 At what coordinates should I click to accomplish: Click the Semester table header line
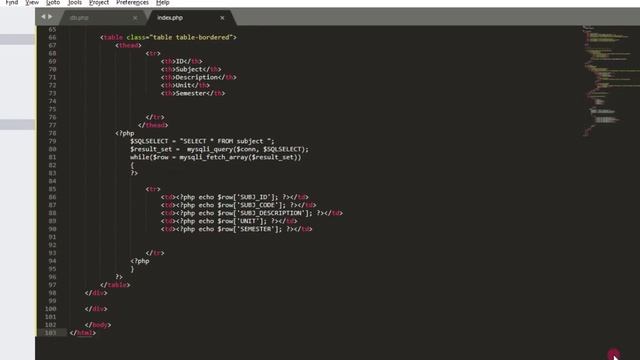pyautogui.click(x=193, y=93)
